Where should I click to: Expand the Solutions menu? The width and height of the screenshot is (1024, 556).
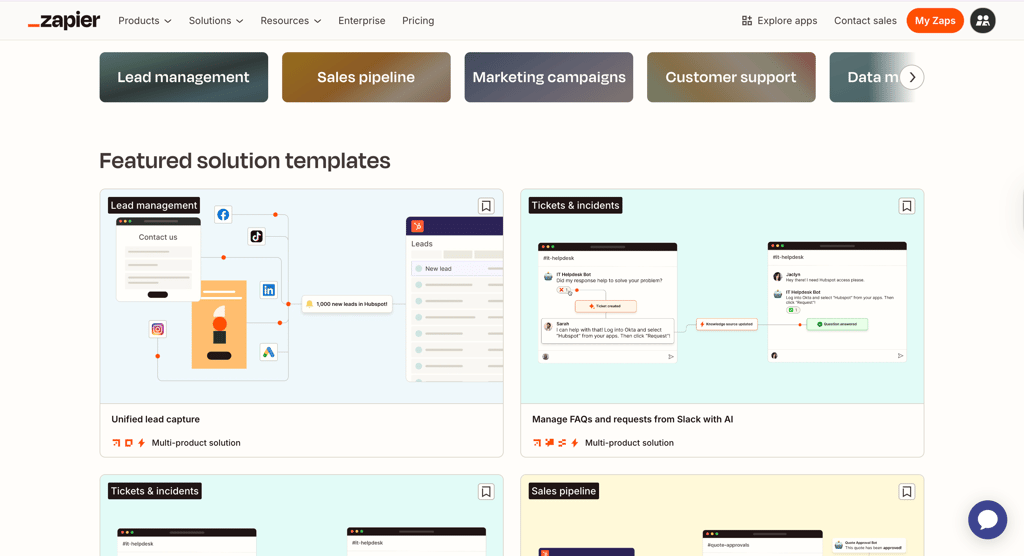pos(216,21)
